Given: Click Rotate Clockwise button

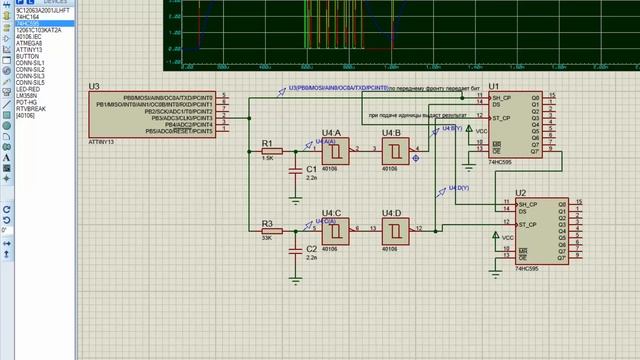Looking at the screenshot, I should (6, 209).
